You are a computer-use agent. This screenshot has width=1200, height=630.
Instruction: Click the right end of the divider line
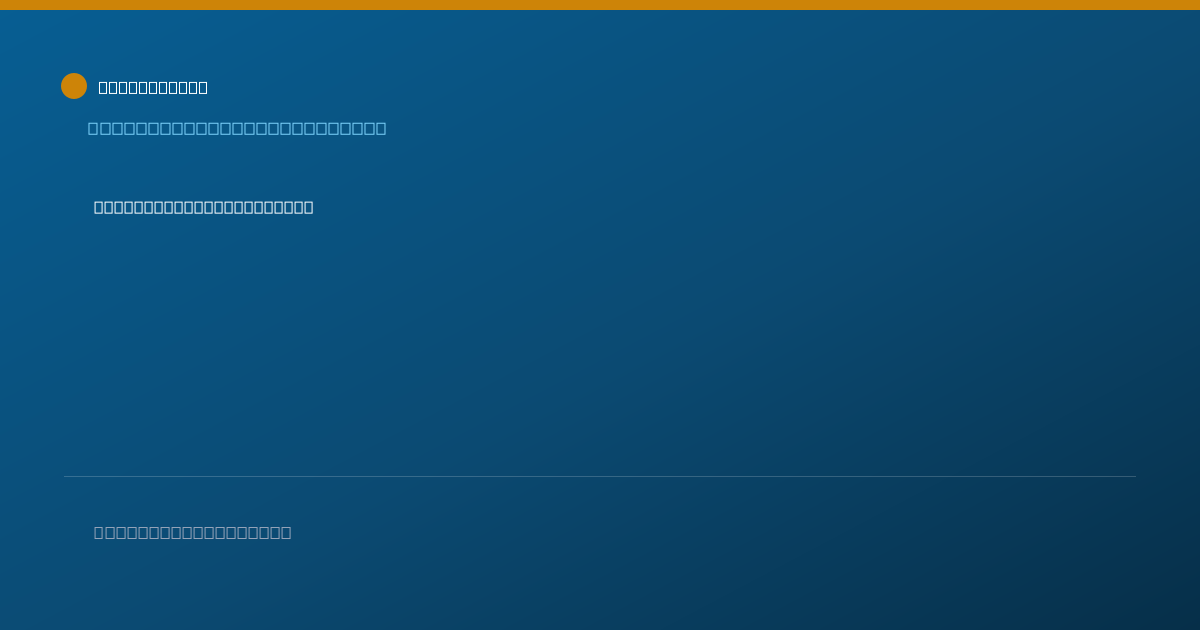click(1134, 476)
